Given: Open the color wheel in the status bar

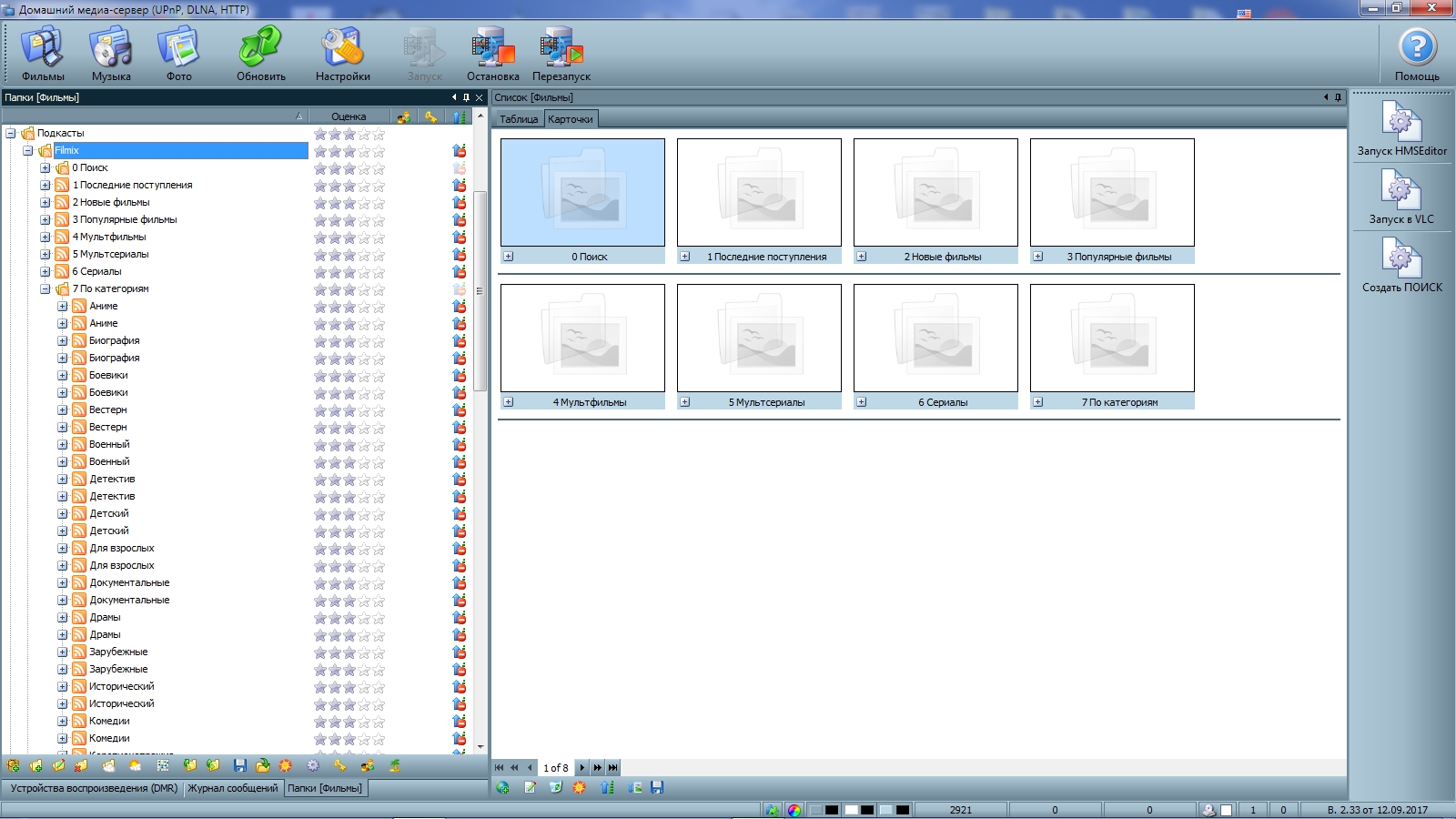Looking at the screenshot, I should (x=794, y=810).
